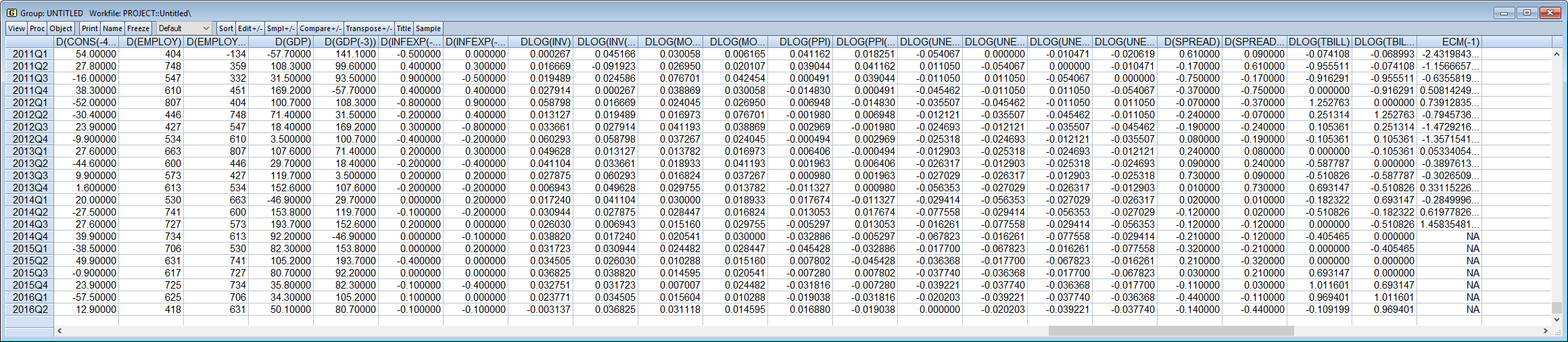Select the D(SPREAD) column header

1190,42
